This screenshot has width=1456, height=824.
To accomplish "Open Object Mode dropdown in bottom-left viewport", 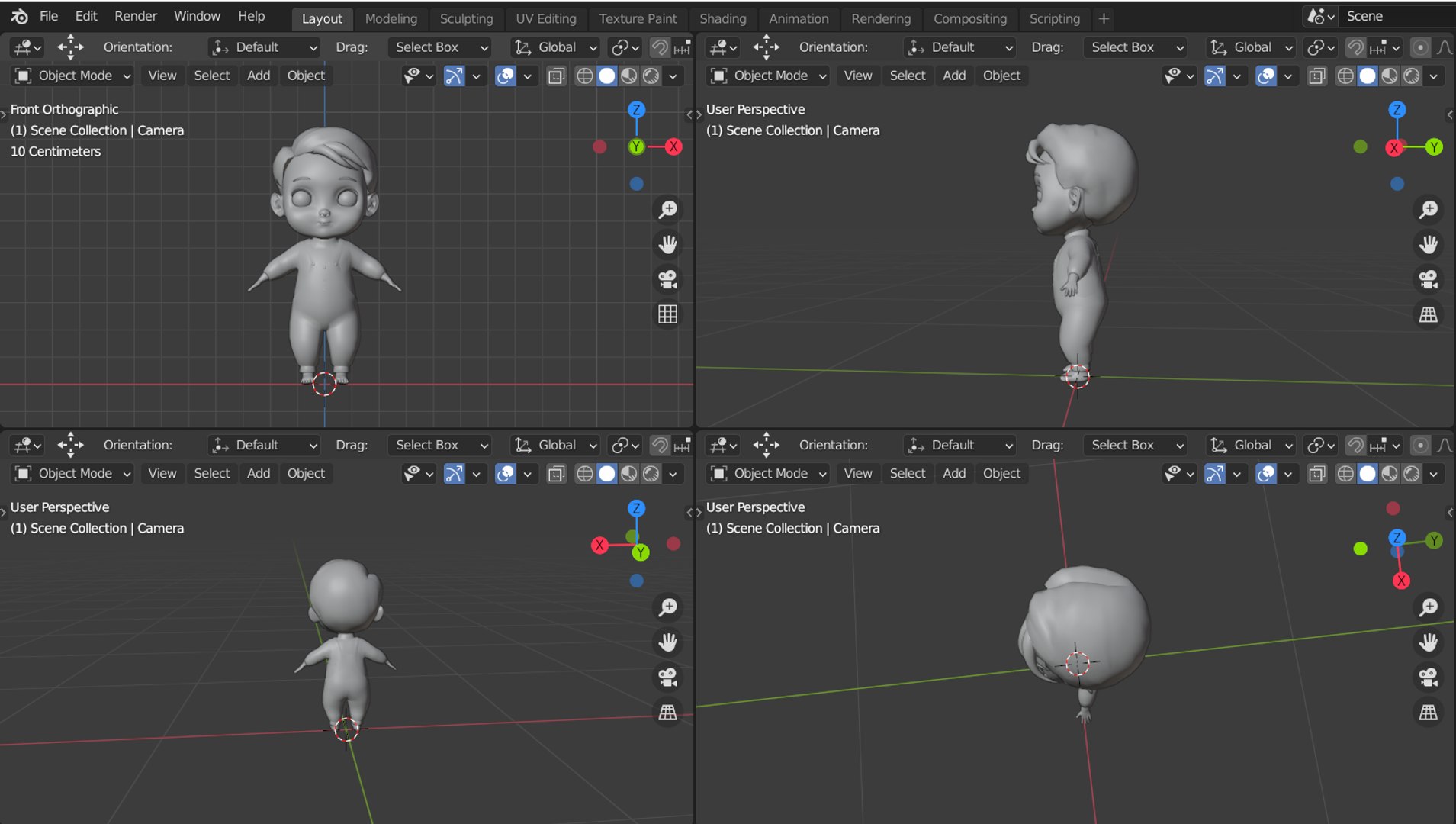I will click(73, 474).
